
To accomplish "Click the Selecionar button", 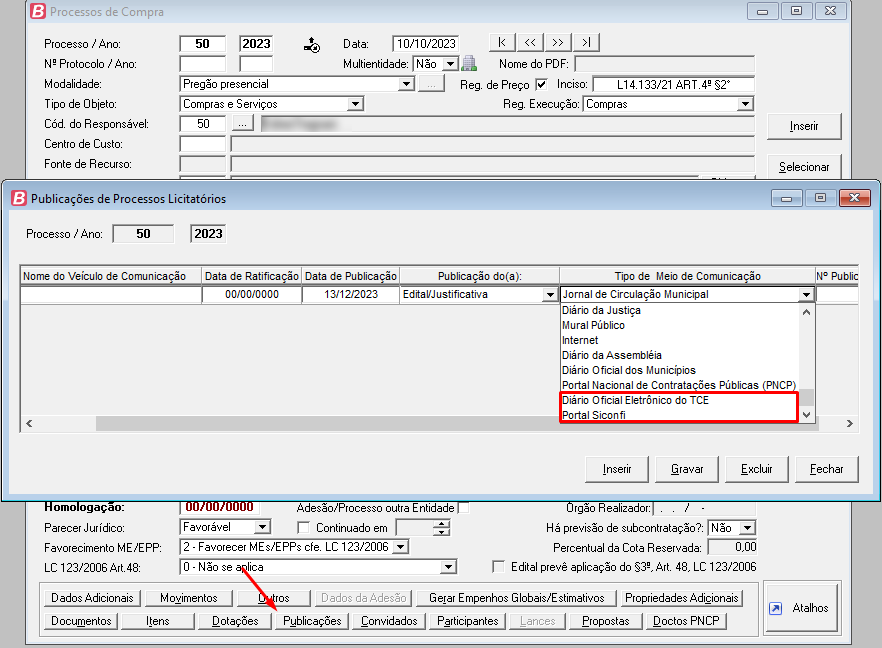I will [x=804, y=167].
